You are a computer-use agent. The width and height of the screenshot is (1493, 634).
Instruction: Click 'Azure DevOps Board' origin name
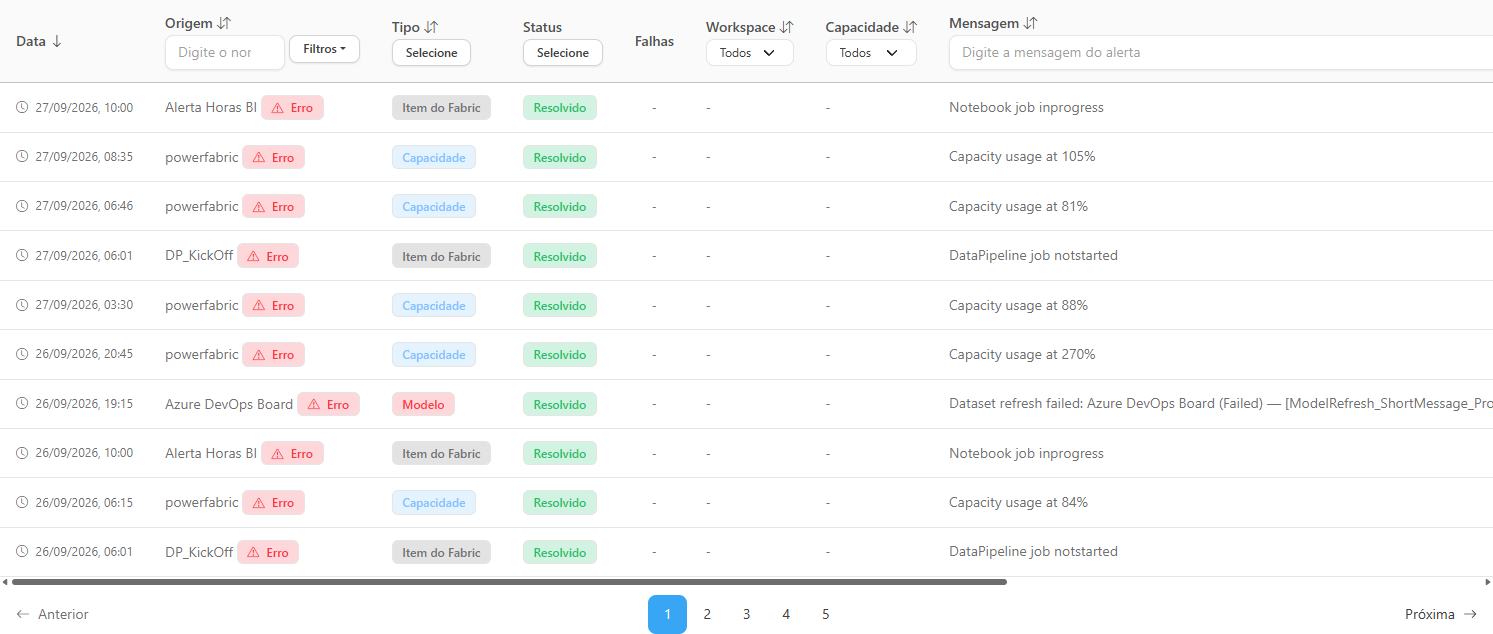point(229,404)
